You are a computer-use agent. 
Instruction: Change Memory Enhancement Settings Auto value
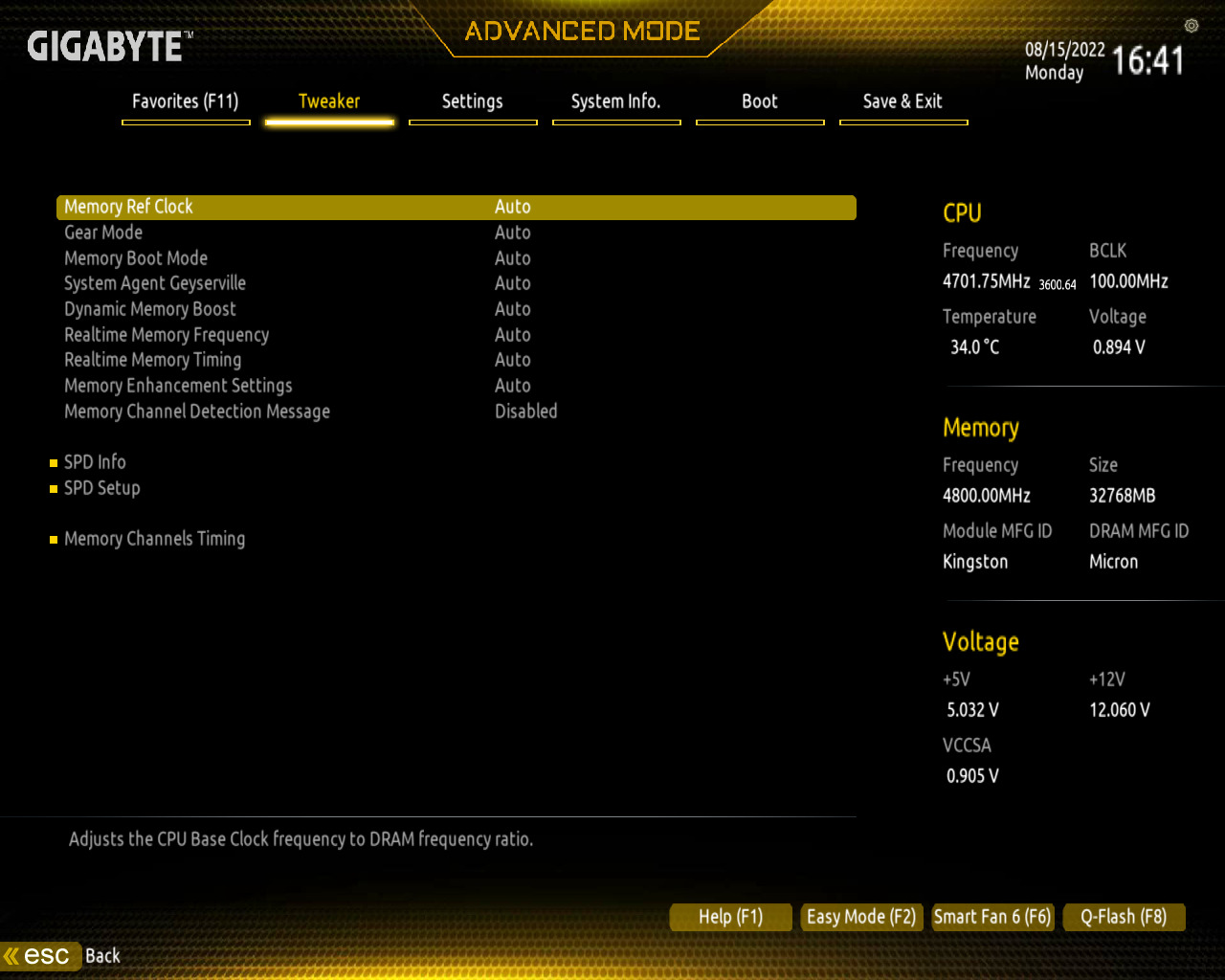coord(513,386)
